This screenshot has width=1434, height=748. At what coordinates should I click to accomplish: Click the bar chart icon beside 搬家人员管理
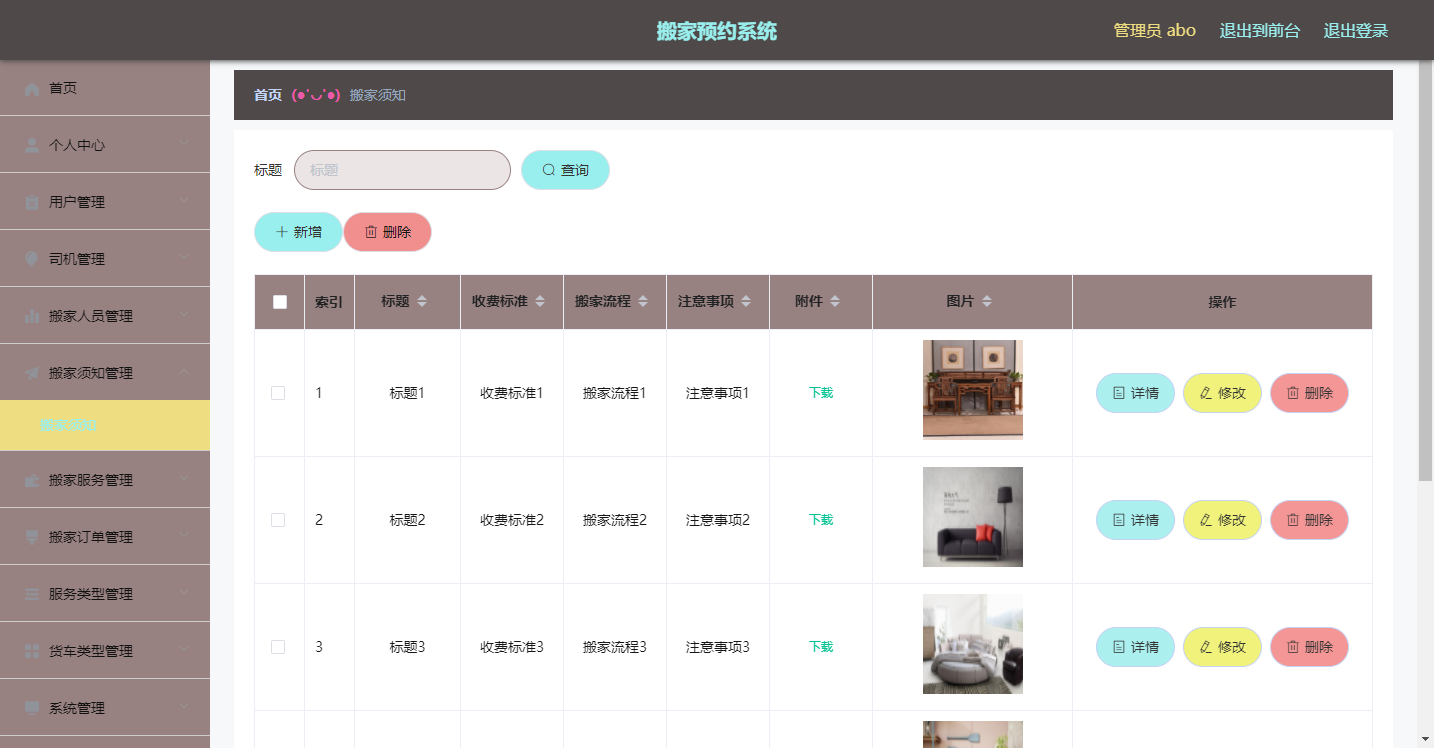[x=32, y=317]
